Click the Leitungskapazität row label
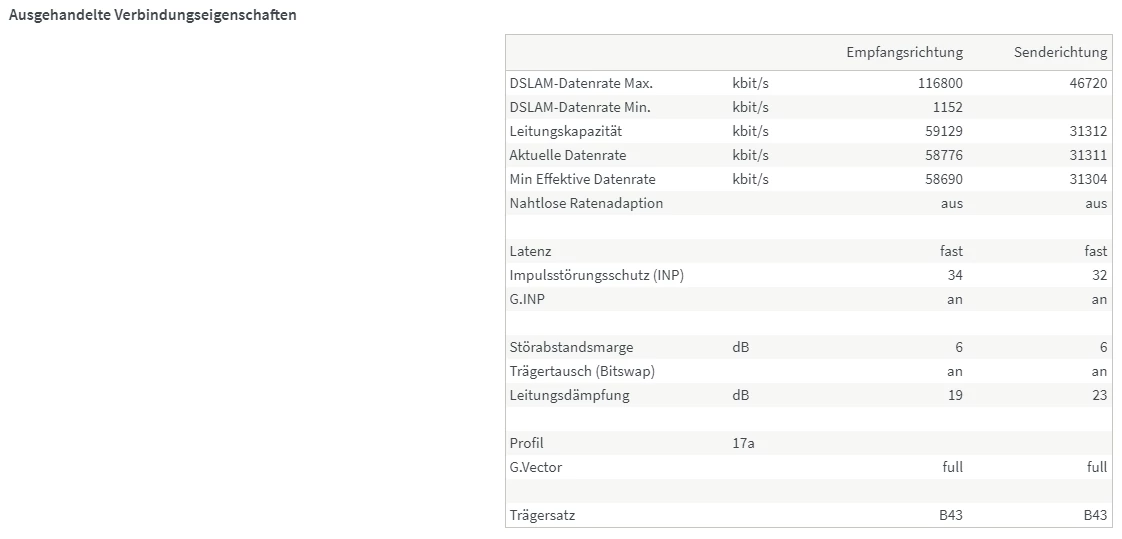 coord(567,131)
